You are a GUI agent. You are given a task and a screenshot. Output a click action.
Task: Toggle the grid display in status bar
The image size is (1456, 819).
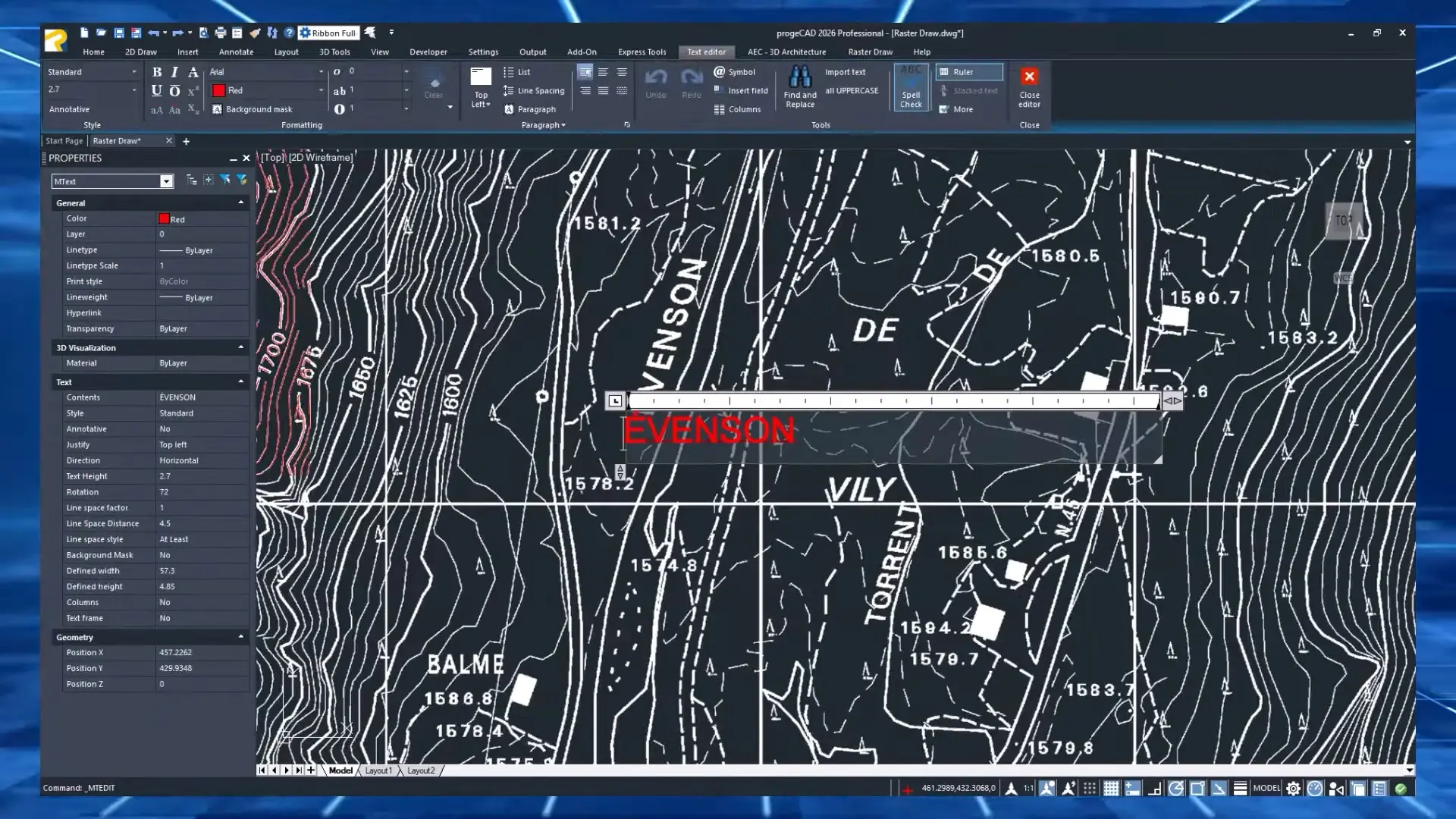coord(1111,789)
